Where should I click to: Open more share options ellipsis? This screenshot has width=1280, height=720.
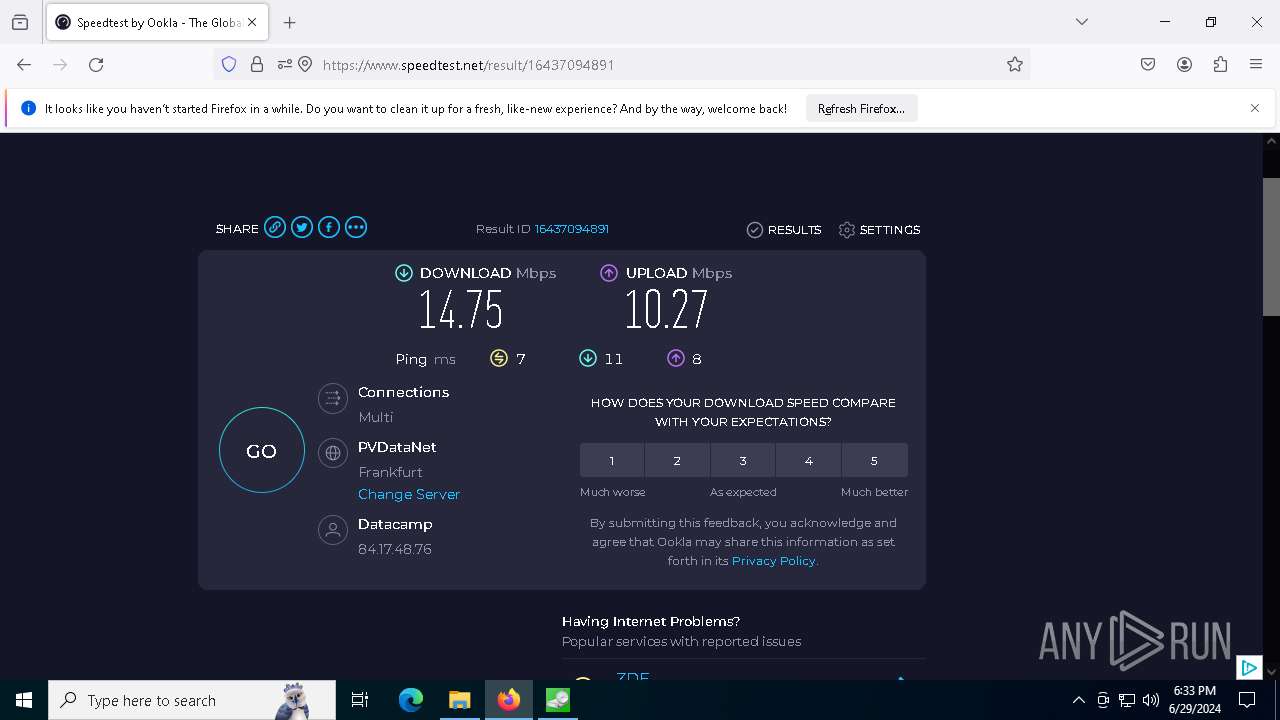point(356,228)
